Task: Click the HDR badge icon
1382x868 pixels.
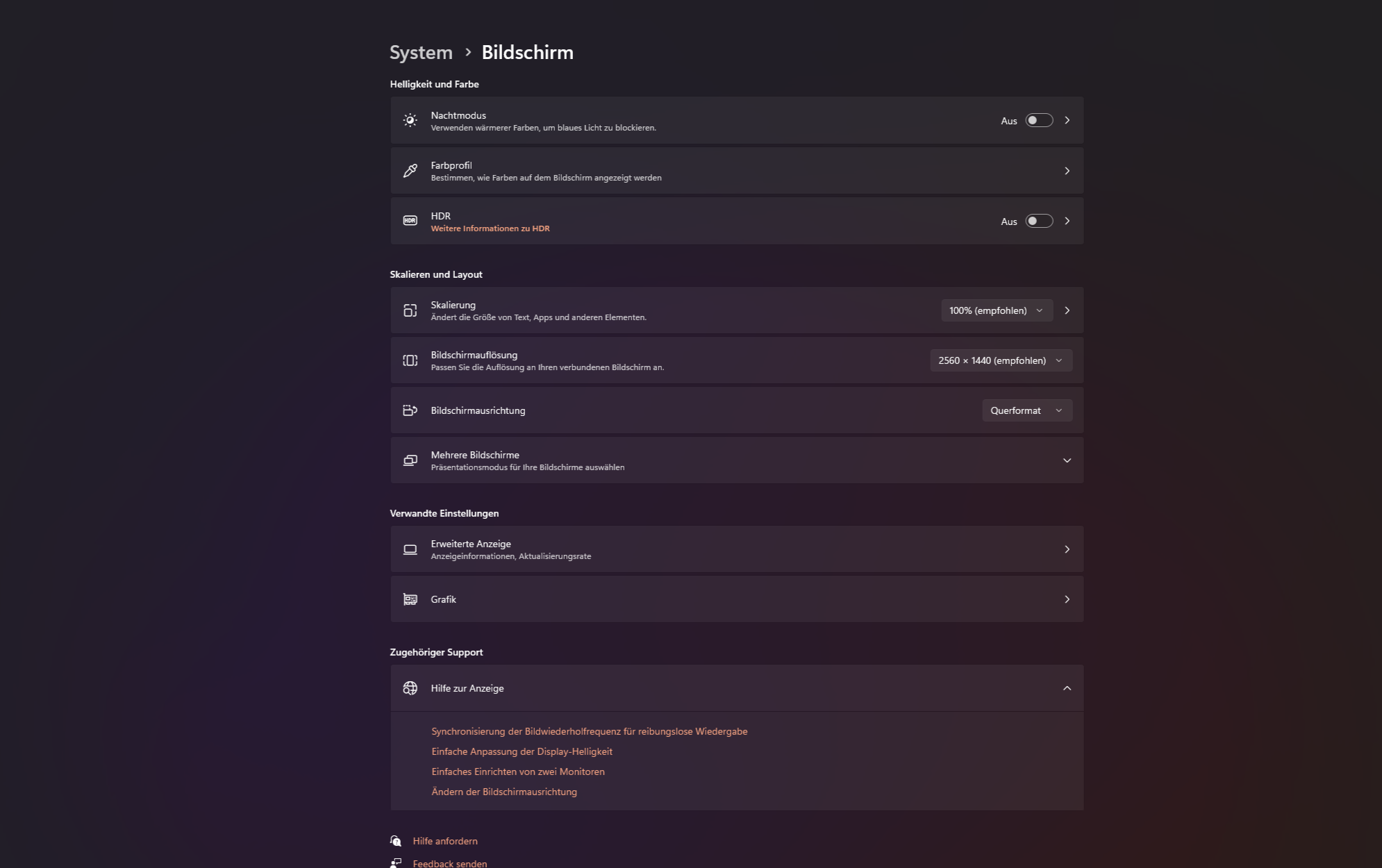Action: coord(410,221)
